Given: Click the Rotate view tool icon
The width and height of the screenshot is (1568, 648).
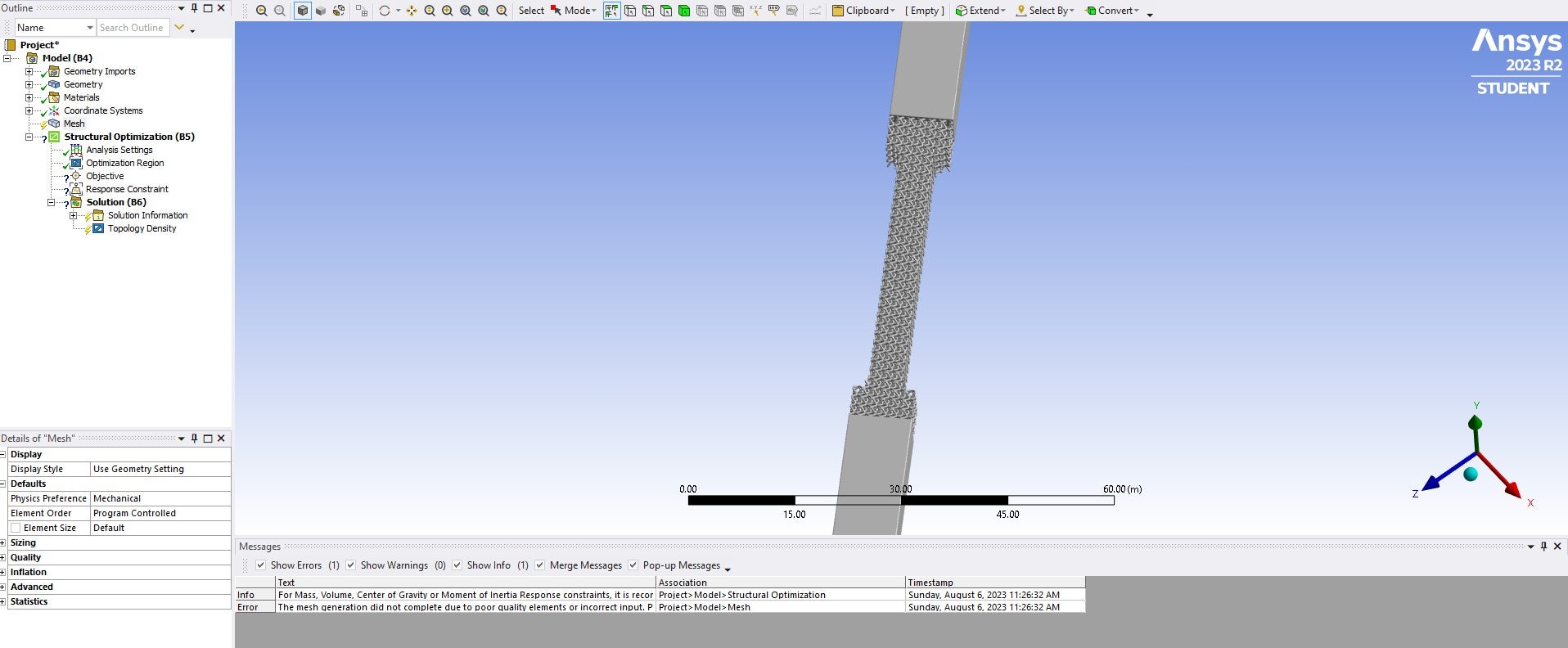Looking at the screenshot, I should click(x=385, y=11).
